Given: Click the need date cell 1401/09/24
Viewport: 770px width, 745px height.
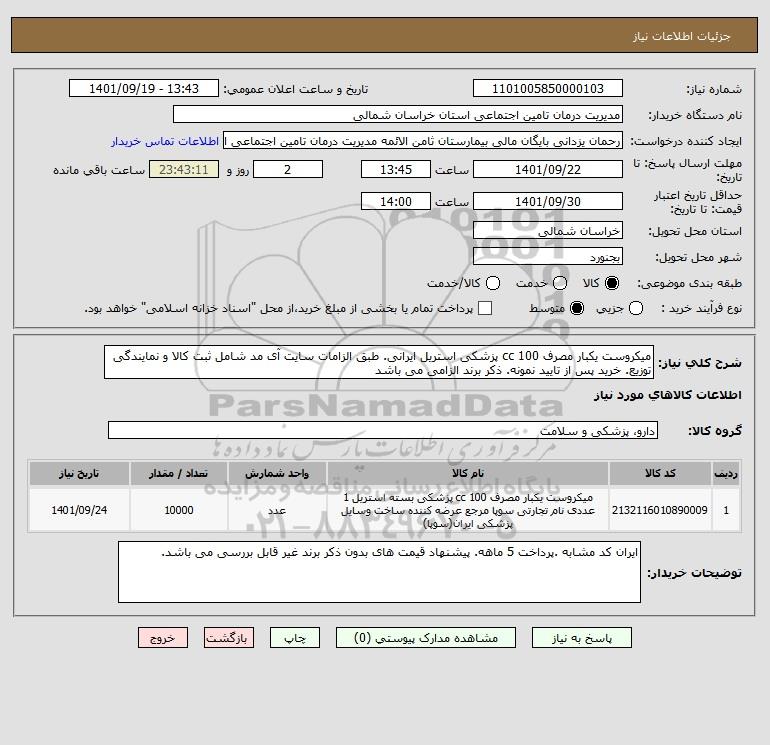Looking at the screenshot, I should click(79, 510).
